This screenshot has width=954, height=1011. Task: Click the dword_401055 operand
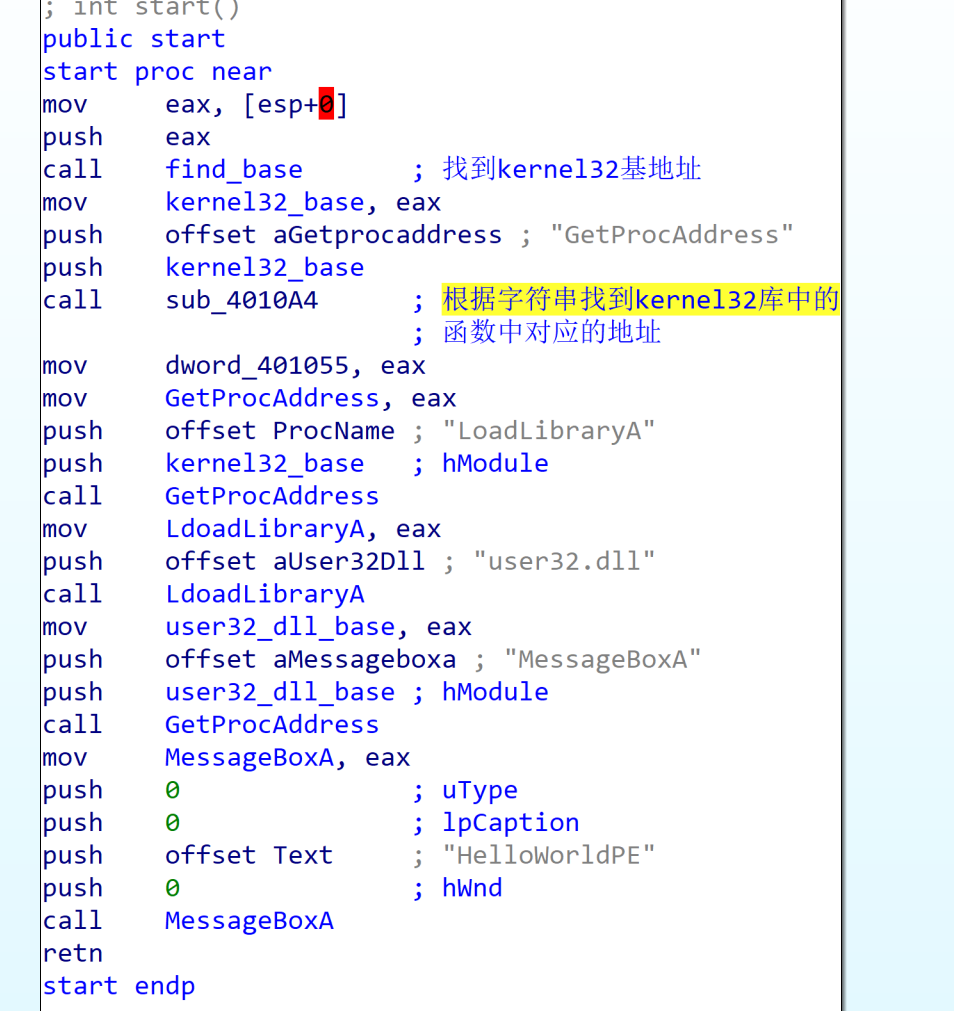257,366
